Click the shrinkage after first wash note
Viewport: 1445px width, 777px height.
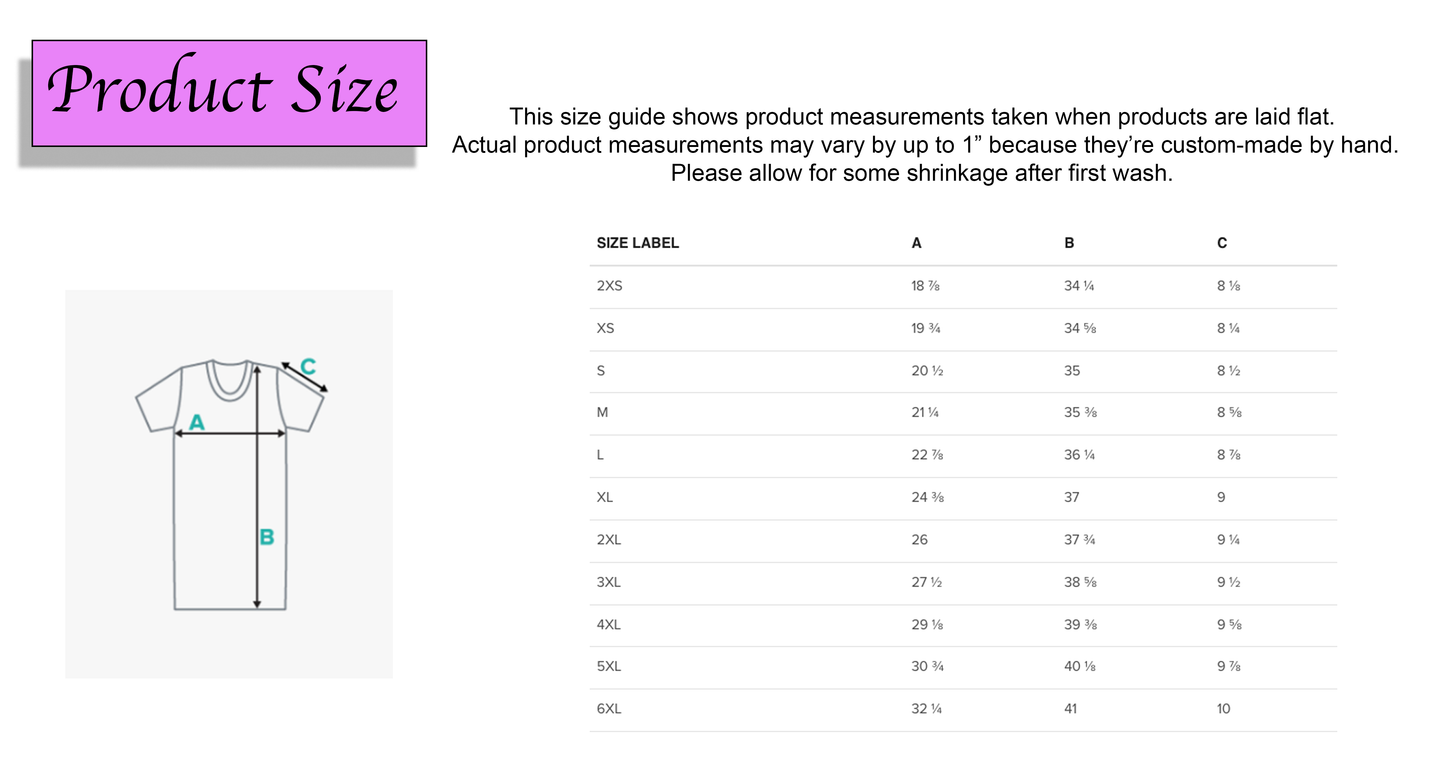click(921, 173)
